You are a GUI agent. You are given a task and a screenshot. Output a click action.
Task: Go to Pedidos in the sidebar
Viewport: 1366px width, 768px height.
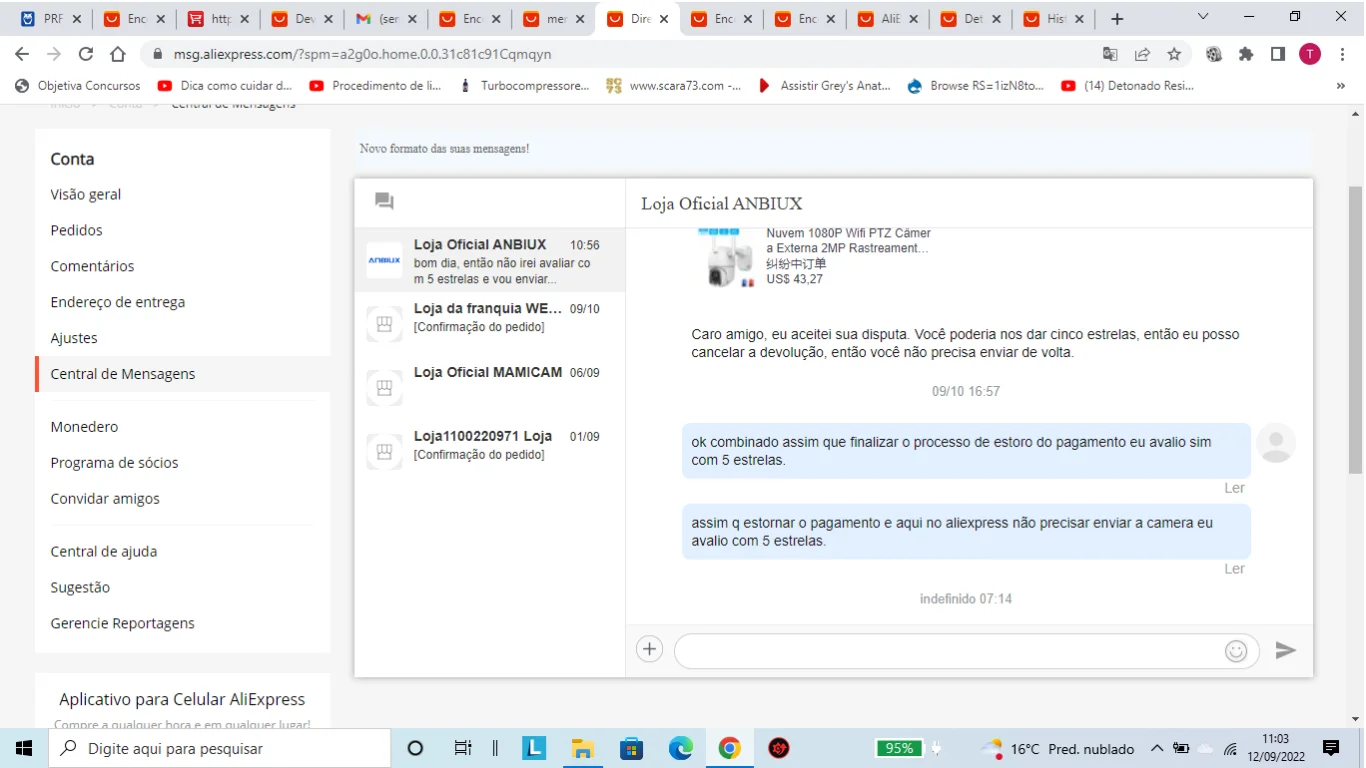(77, 231)
